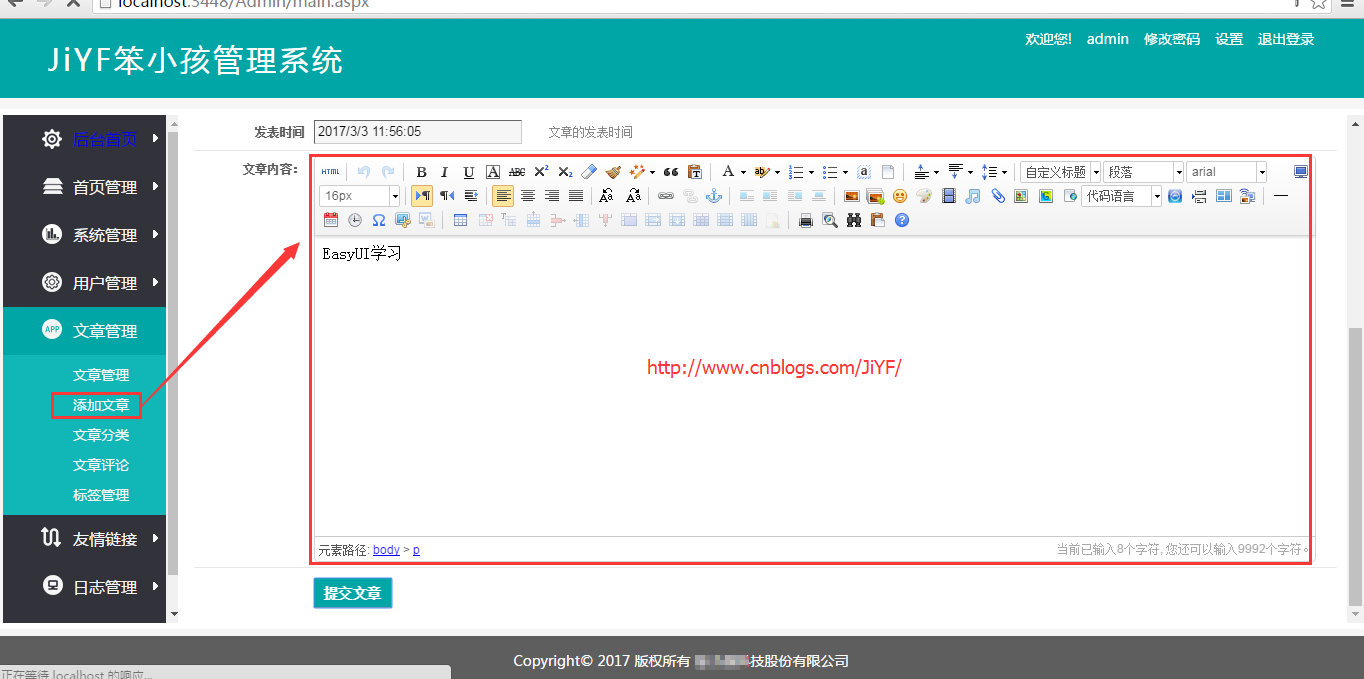1364x679 pixels.
Task: Add a border to characters
Action: tap(493, 172)
